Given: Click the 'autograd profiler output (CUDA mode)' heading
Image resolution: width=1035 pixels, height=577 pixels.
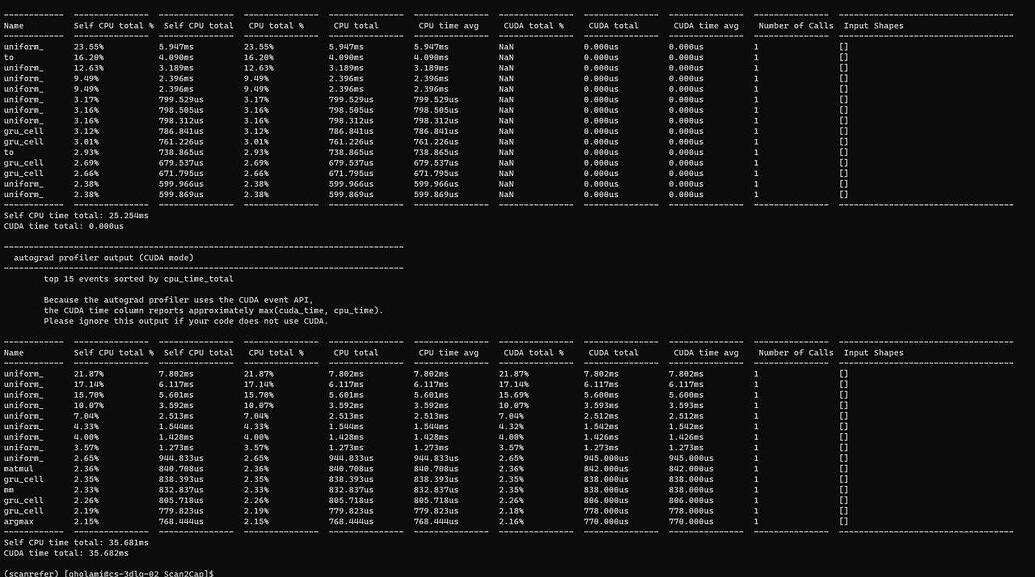Looking at the screenshot, I should (x=103, y=257).
